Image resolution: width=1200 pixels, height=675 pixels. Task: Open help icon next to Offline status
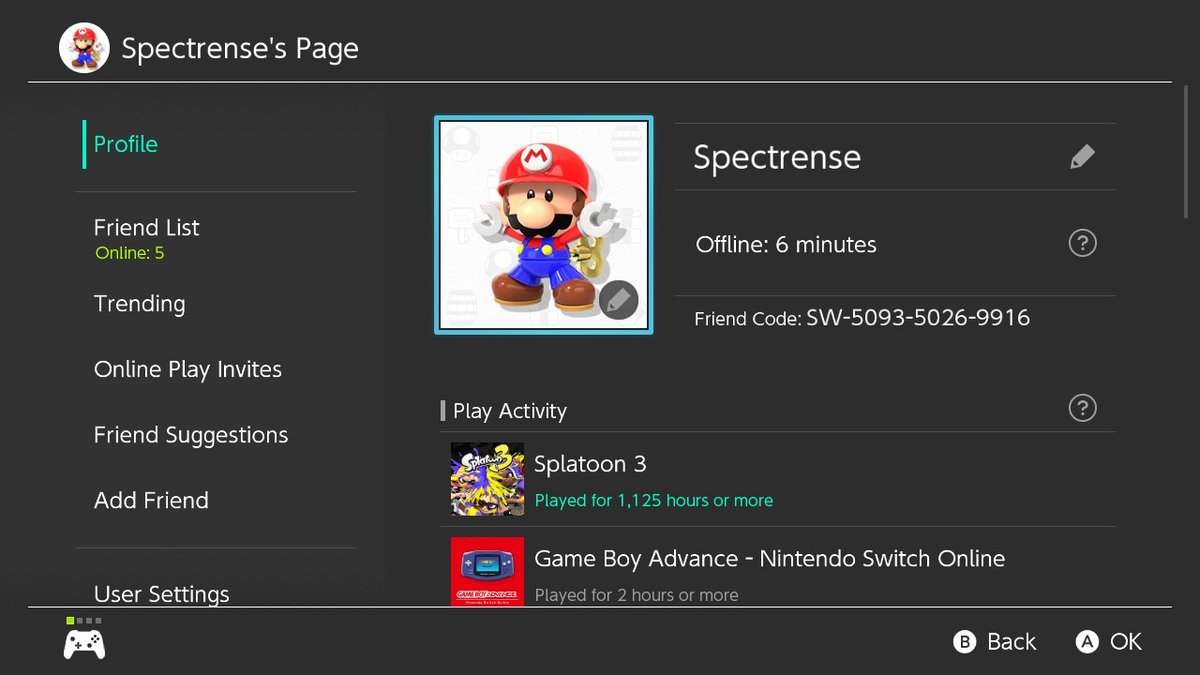(x=1082, y=243)
